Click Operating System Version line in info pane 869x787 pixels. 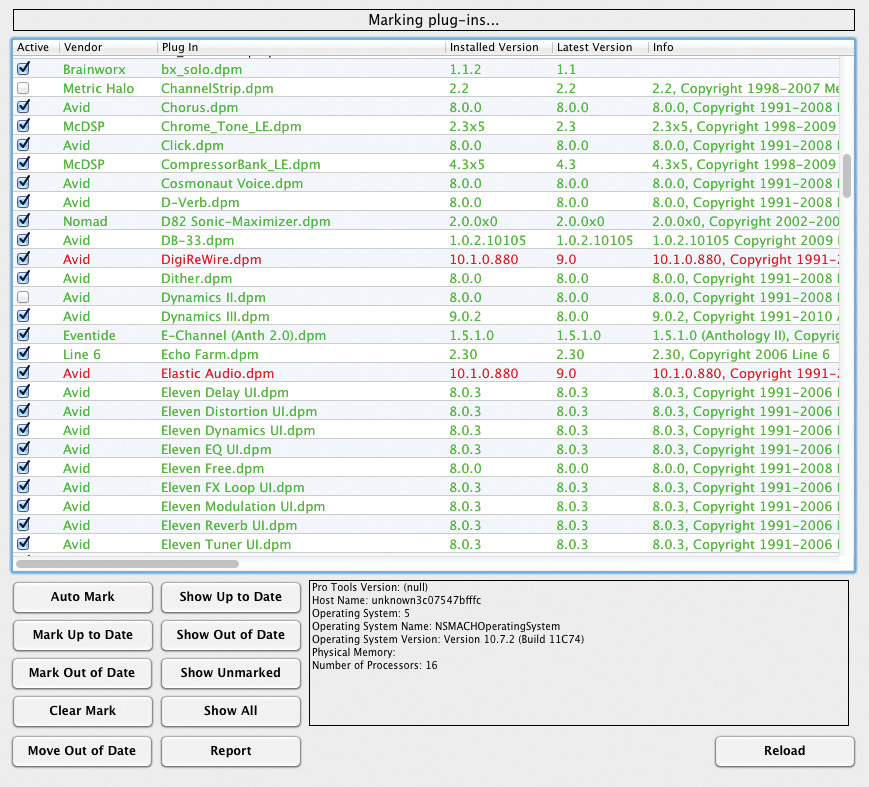tap(448, 639)
